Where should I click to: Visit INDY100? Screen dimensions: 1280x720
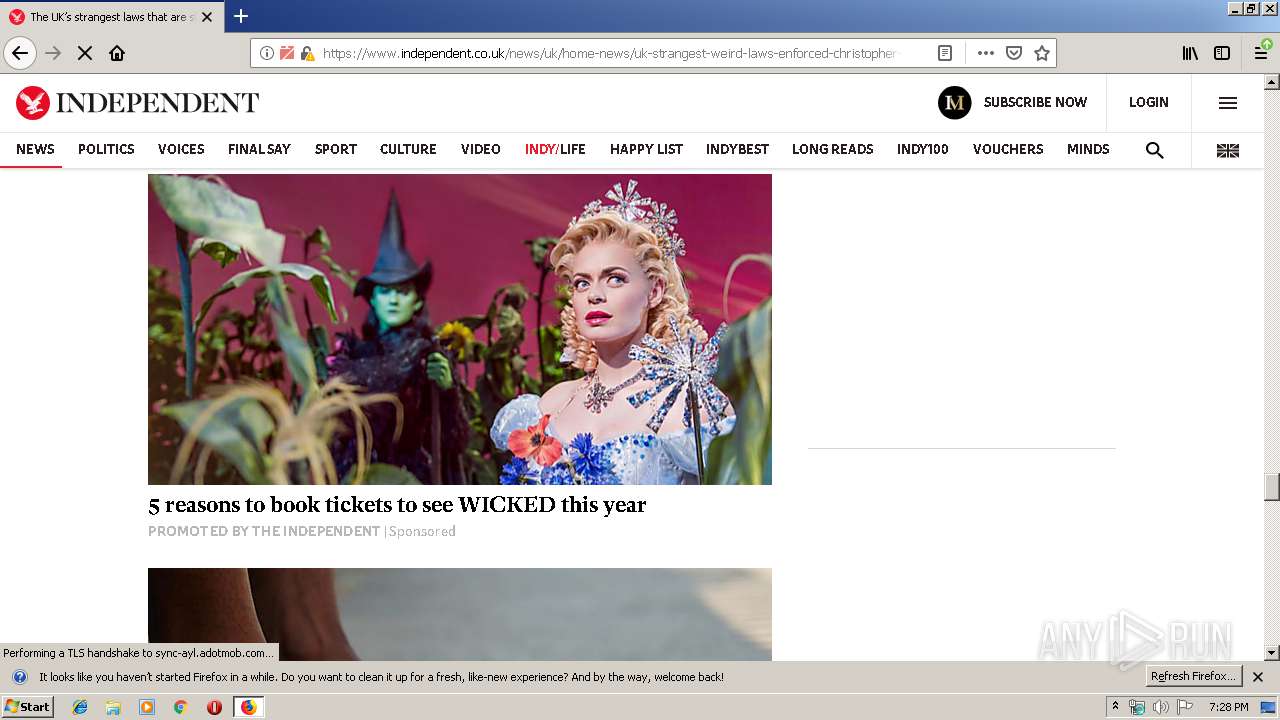(922, 149)
